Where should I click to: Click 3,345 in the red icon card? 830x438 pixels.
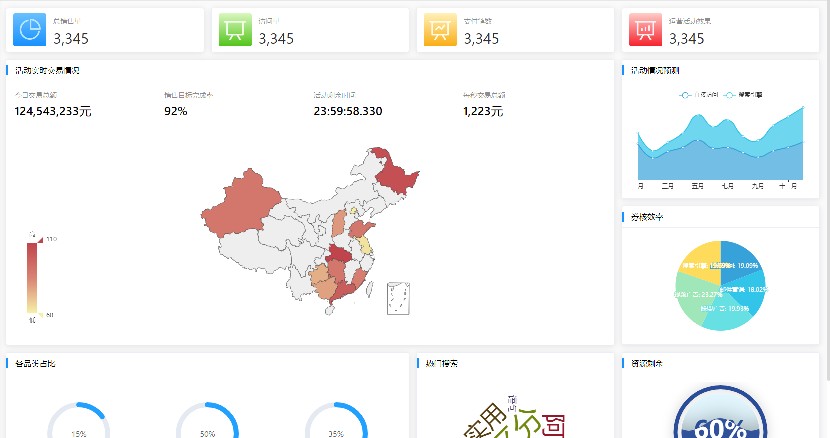click(687, 39)
